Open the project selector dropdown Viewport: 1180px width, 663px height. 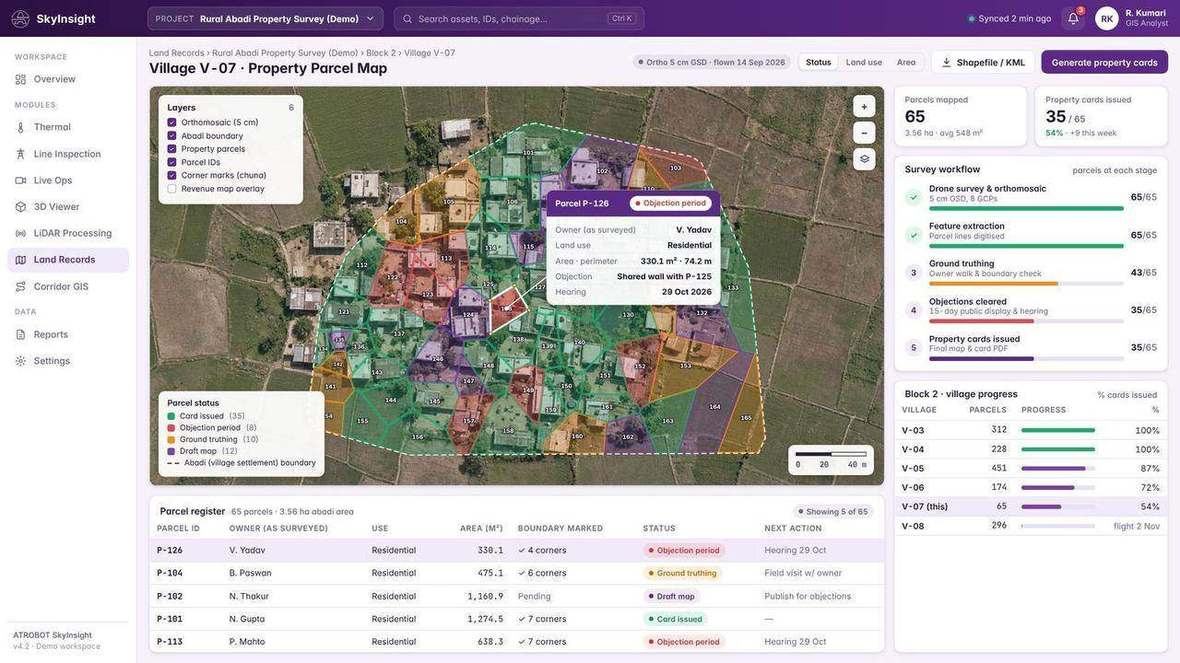coord(265,19)
